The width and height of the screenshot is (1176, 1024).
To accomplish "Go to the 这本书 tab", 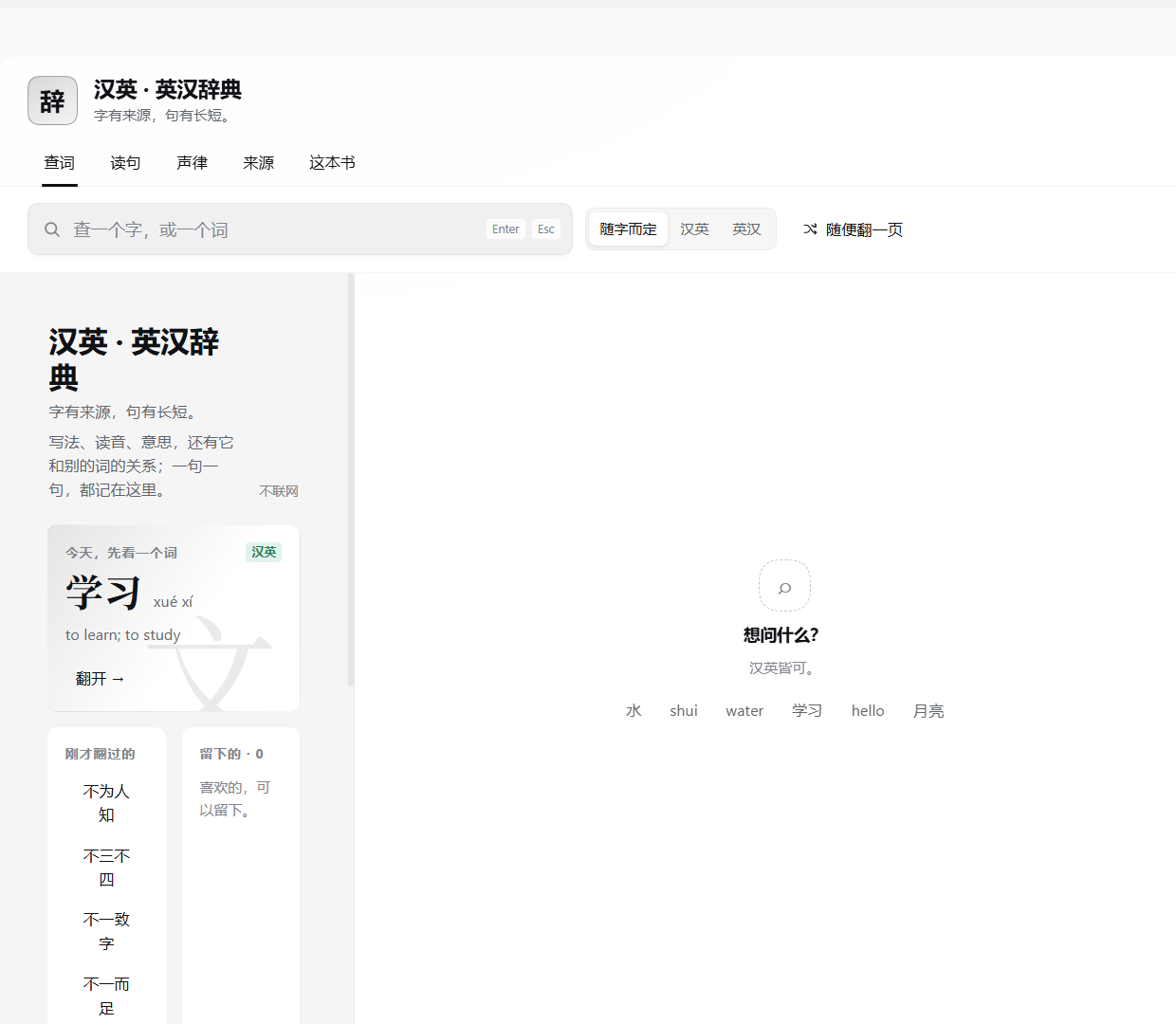I will pyautogui.click(x=332, y=163).
